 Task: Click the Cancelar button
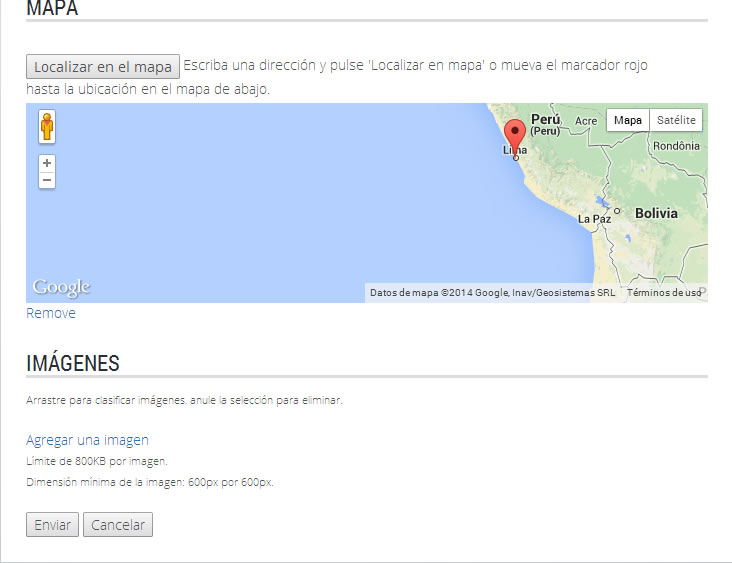coord(118,525)
